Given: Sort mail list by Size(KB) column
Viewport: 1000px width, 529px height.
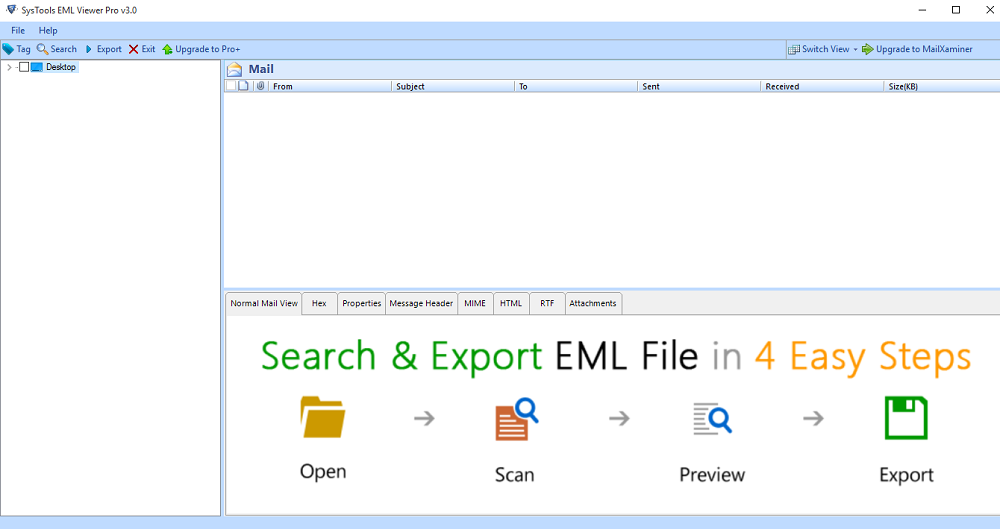Looking at the screenshot, I should [x=942, y=86].
